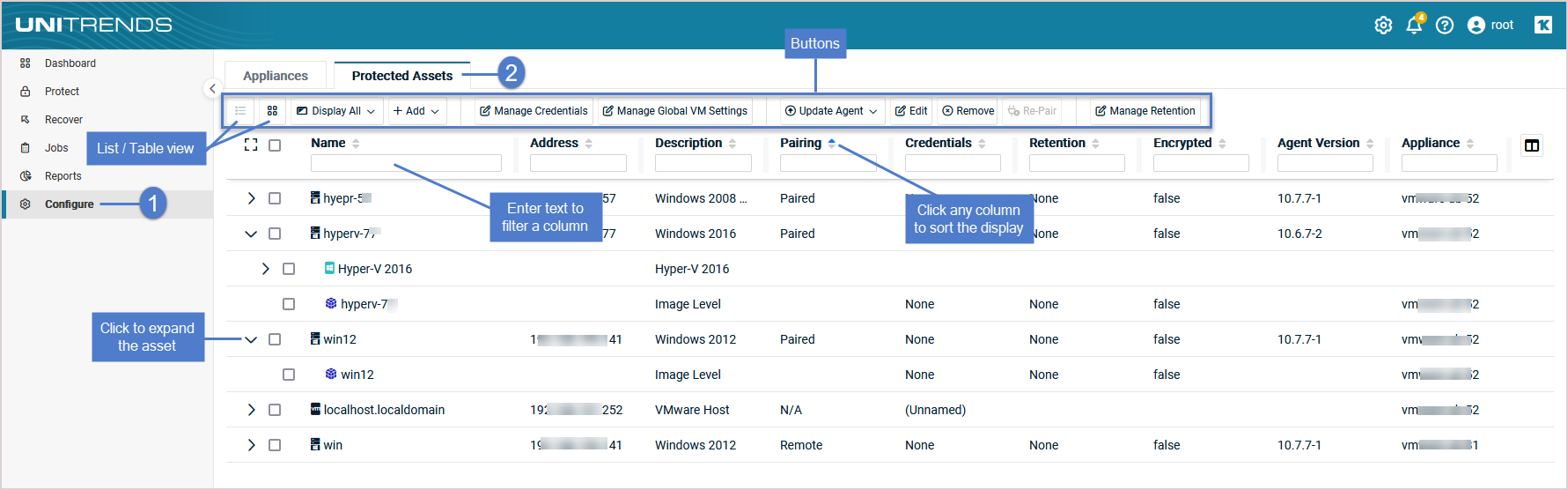Click the Kaseya K logo icon
The height and width of the screenshot is (490, 1568).
pos(1543,25)
